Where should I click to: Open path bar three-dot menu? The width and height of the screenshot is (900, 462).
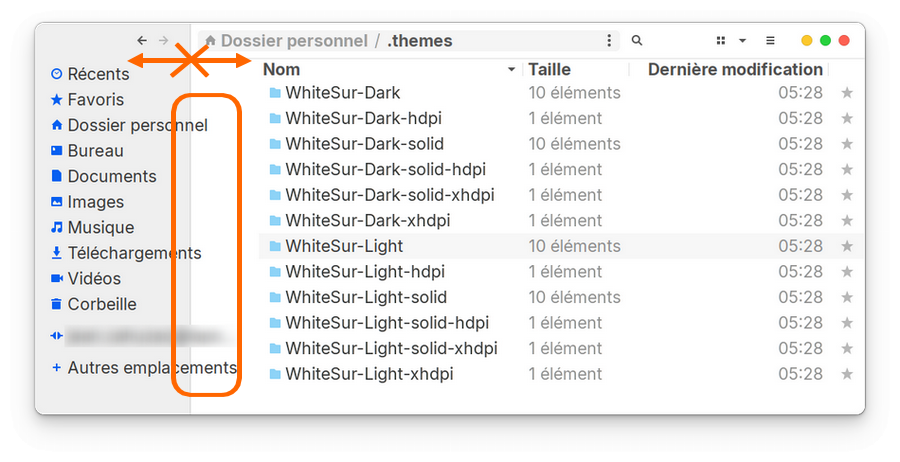tap(609, 41)
